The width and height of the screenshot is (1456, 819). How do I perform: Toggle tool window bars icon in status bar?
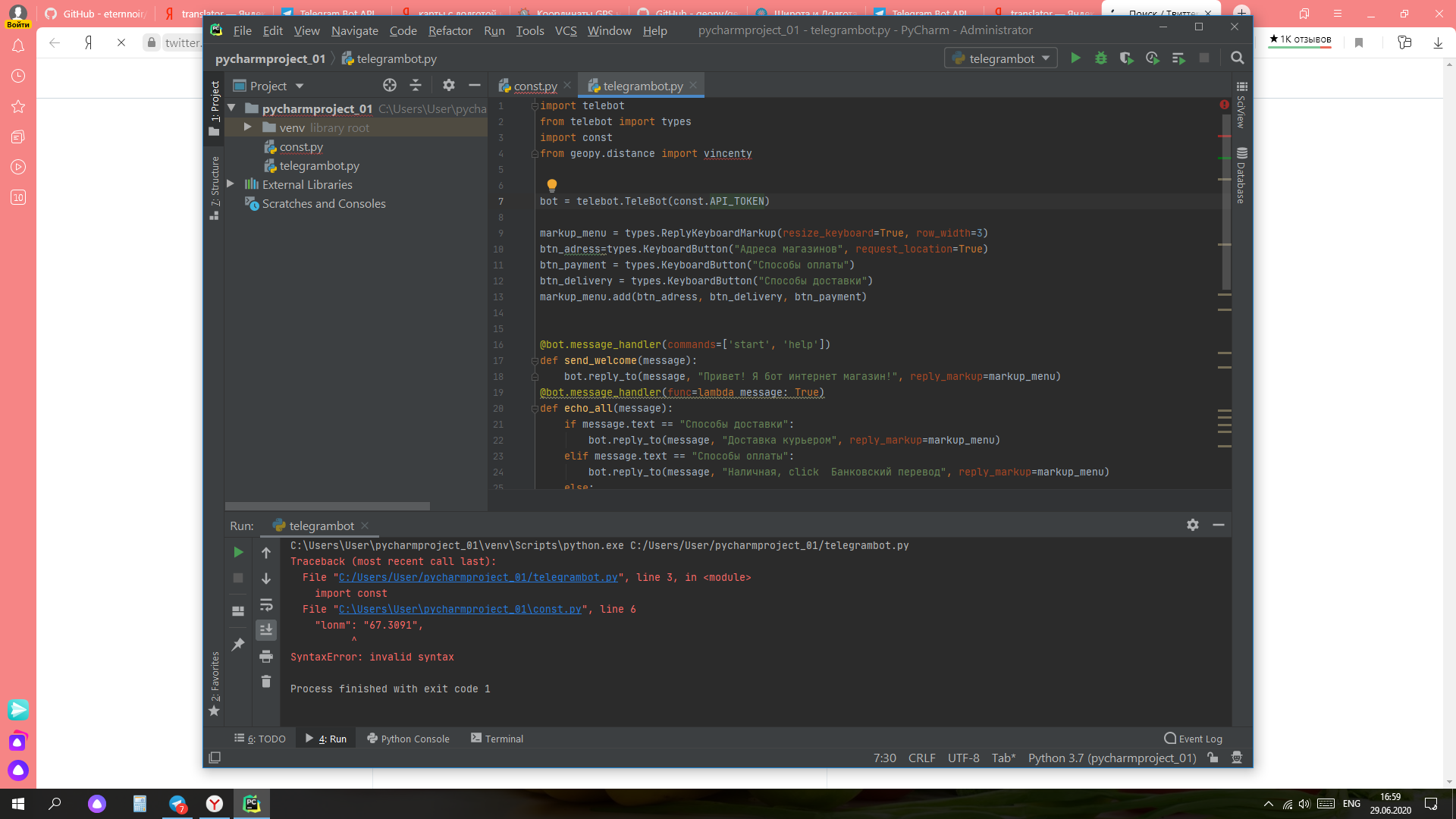[x=215, y=758]
